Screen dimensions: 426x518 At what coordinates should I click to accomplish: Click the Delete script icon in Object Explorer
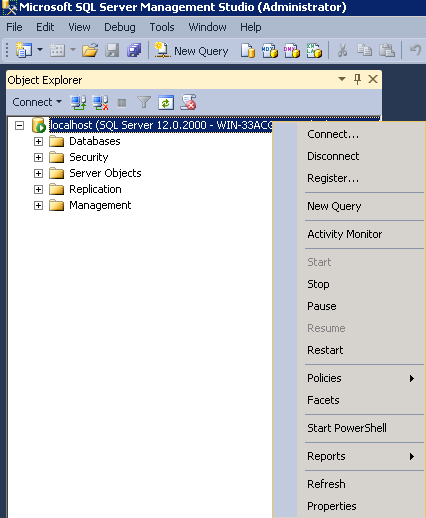point(188,102)
